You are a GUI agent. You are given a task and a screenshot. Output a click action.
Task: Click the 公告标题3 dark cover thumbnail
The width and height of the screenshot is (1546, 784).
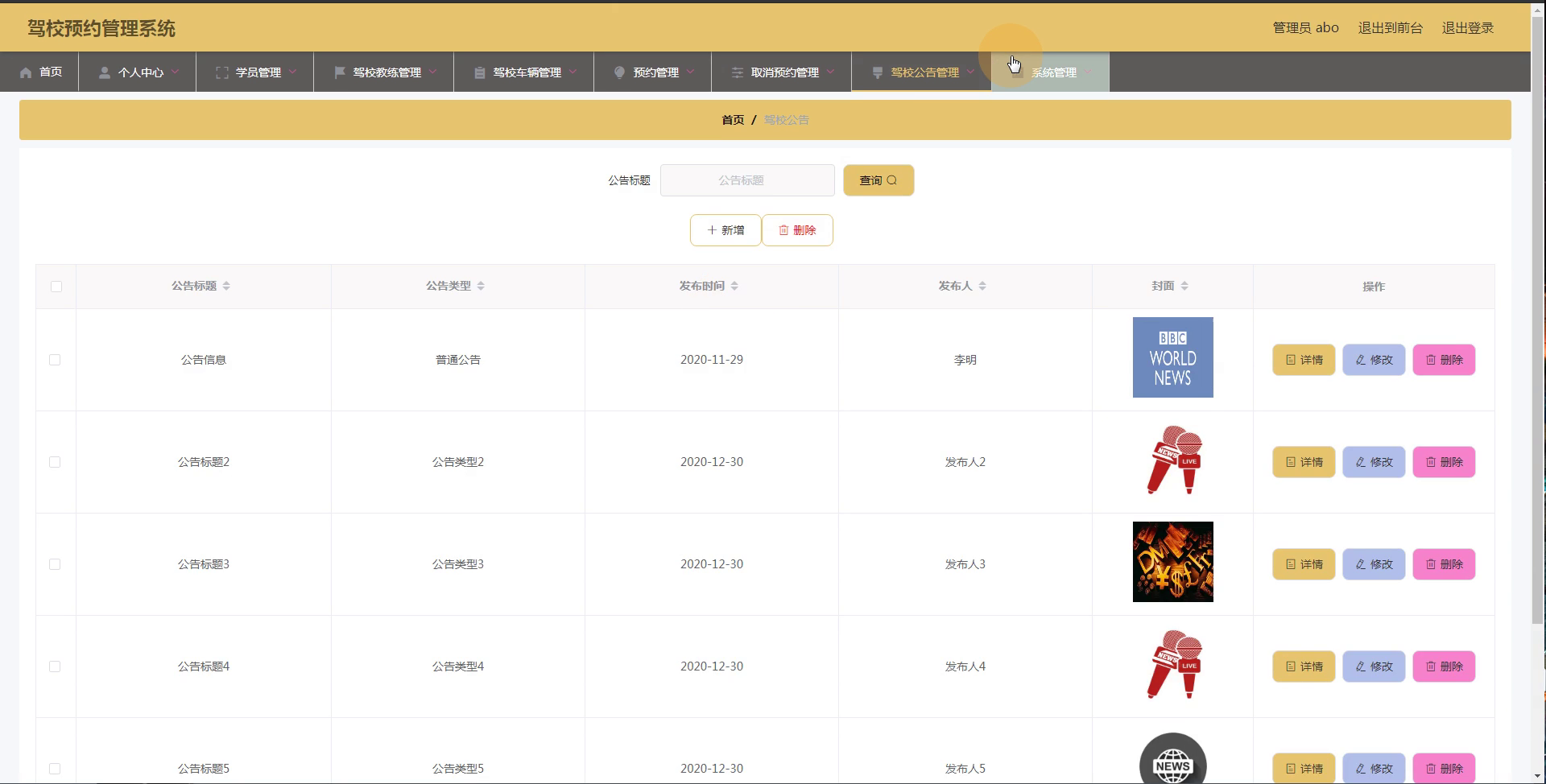pyautogui.click(x=1172, y=562)
